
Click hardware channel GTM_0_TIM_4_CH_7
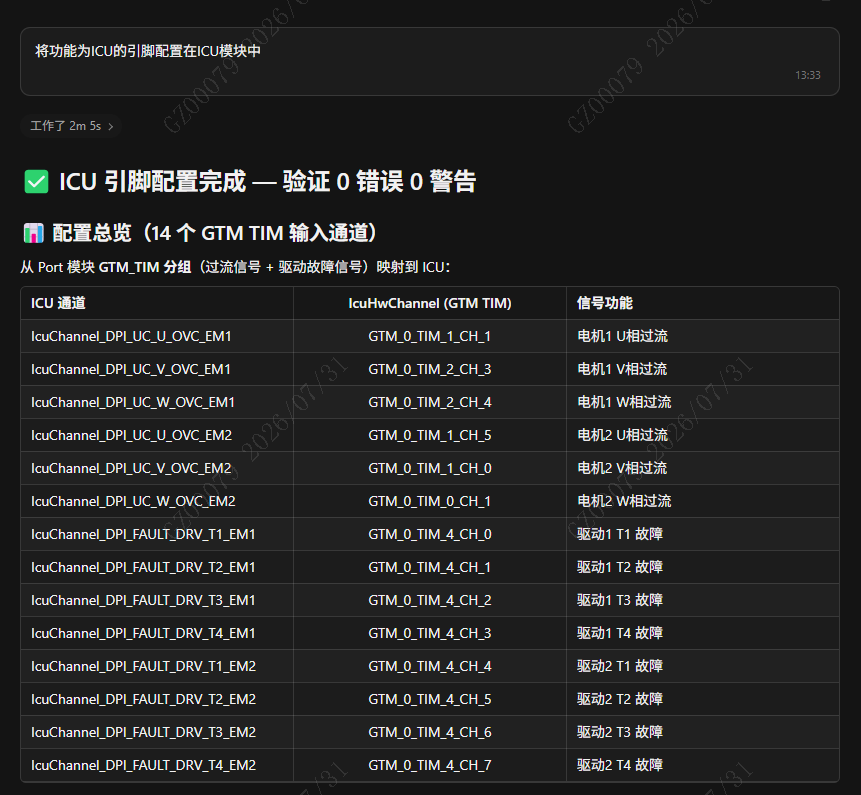[x=430, y=764]
